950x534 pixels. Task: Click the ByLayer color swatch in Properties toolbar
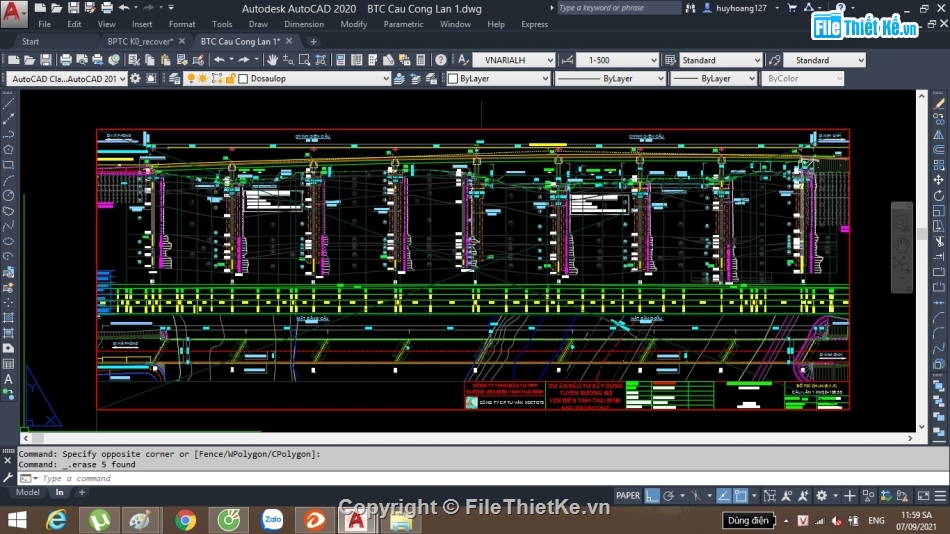[x=453, y=79]
